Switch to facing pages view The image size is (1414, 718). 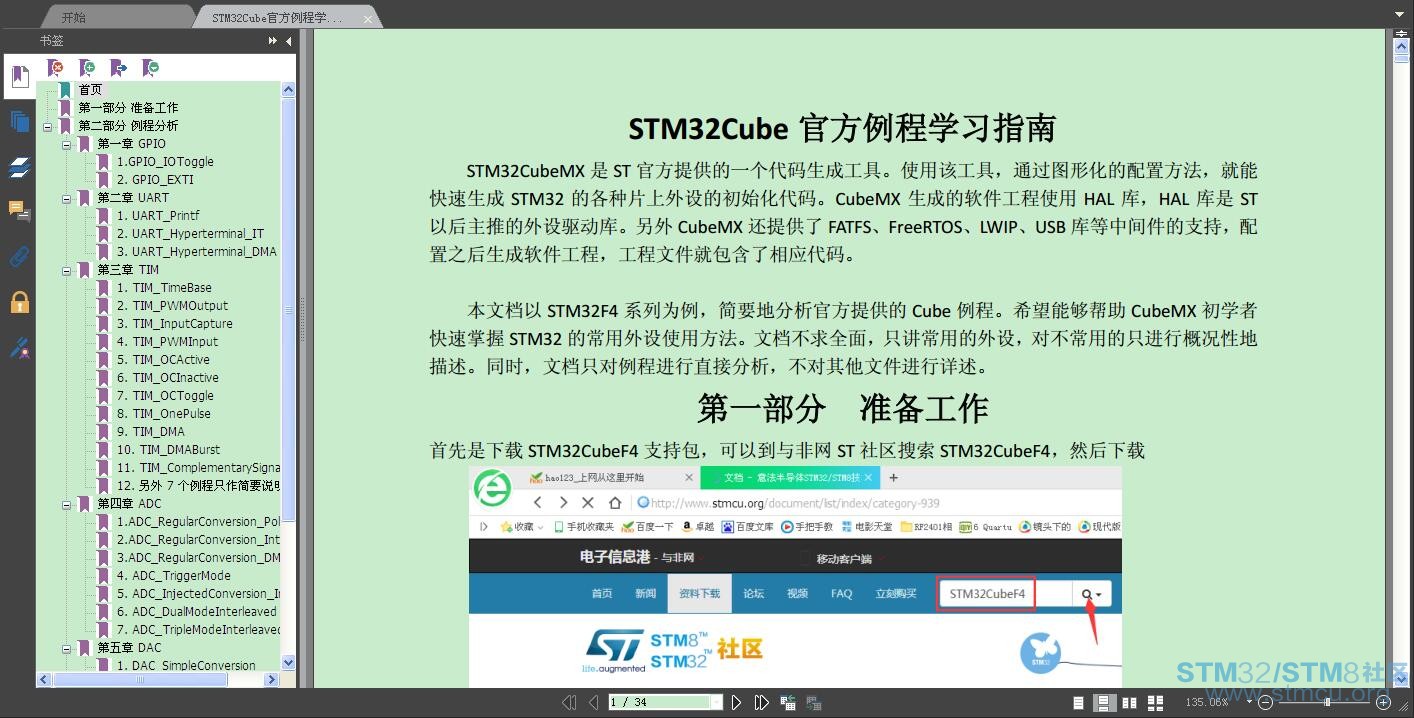pyautogui.click(x=1131, y=703)
